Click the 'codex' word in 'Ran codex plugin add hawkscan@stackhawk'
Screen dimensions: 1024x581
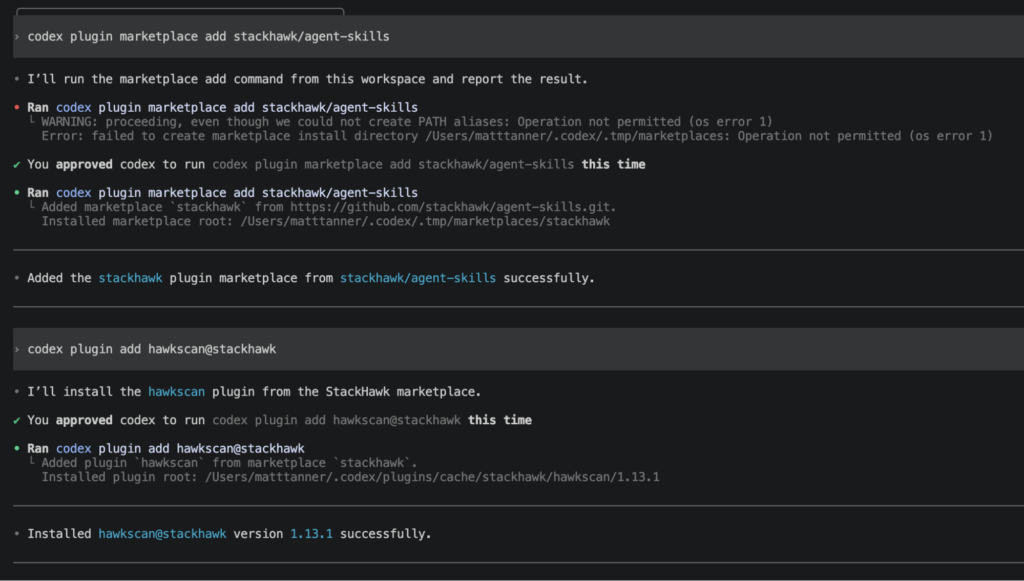pyautogui.click(x=73, y=448)
